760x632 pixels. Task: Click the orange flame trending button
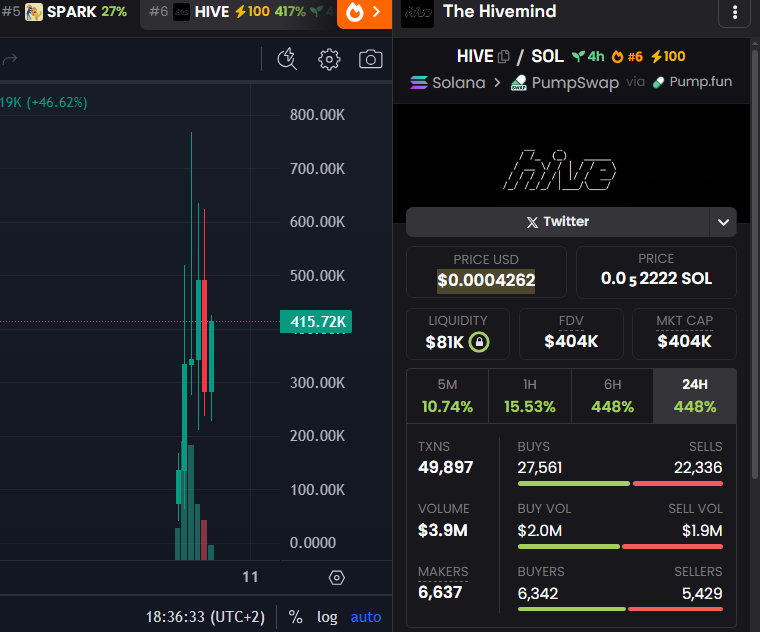[364, 14]
